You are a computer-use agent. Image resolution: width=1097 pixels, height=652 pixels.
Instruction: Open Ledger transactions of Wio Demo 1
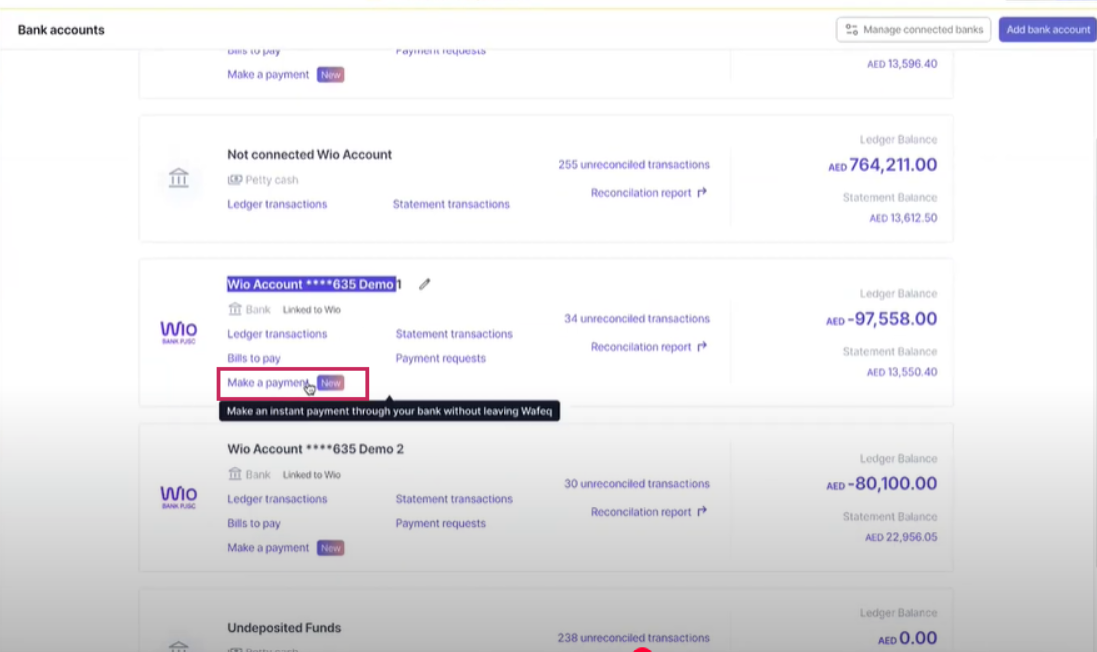[277, 334]
